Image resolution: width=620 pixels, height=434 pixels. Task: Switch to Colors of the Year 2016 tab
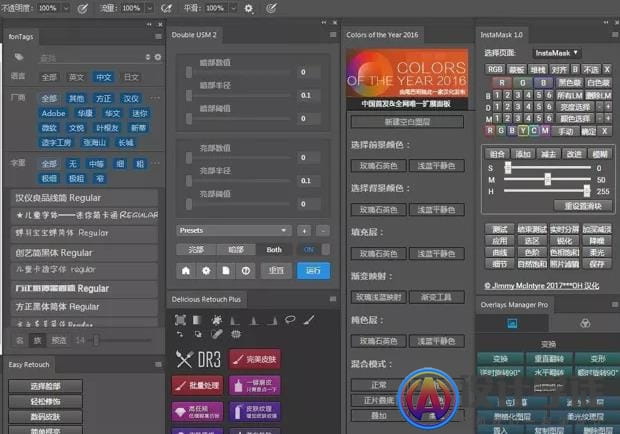point(382,35)
